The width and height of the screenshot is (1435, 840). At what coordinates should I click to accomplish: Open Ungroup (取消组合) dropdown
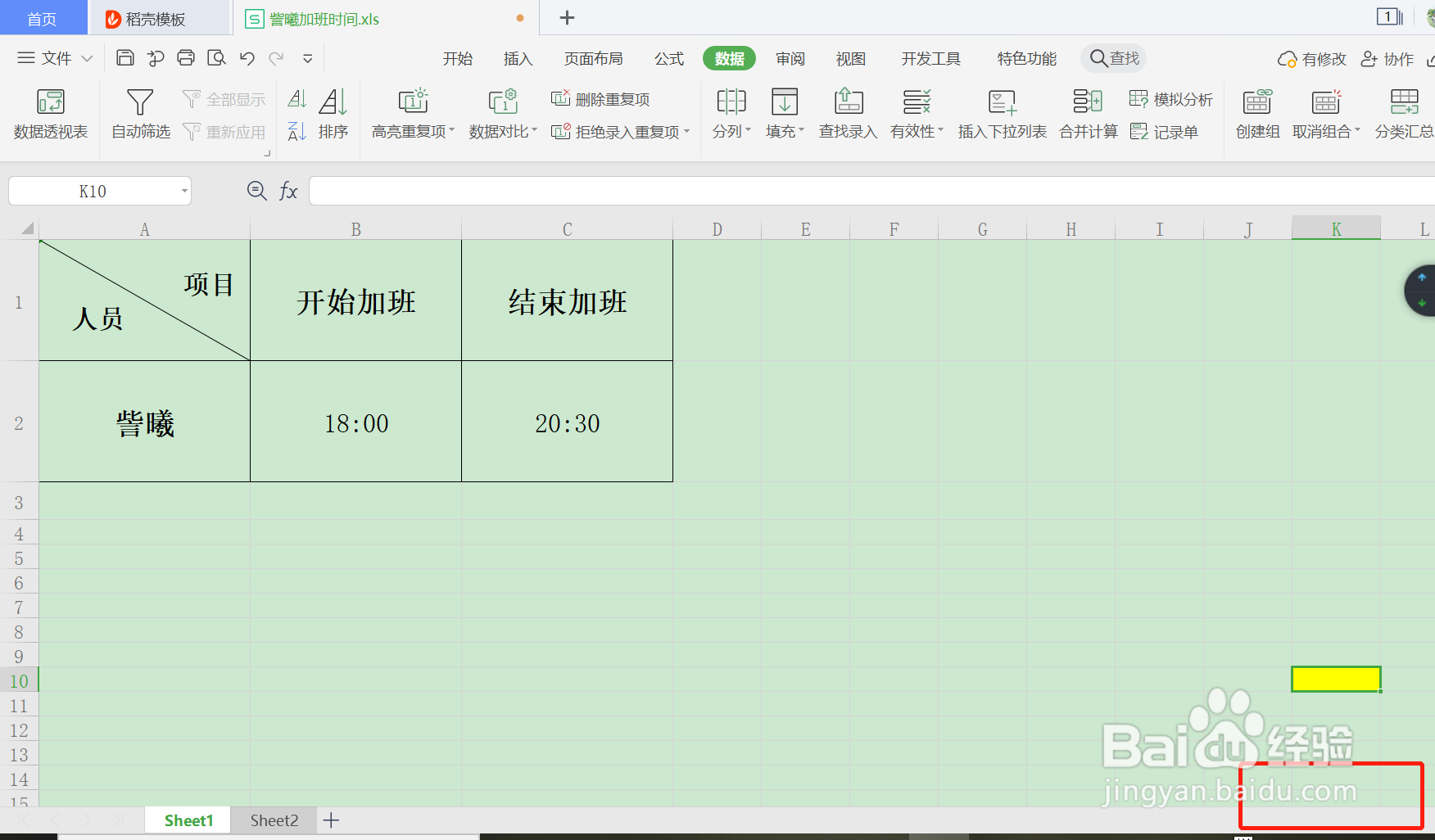[1326, 114]
